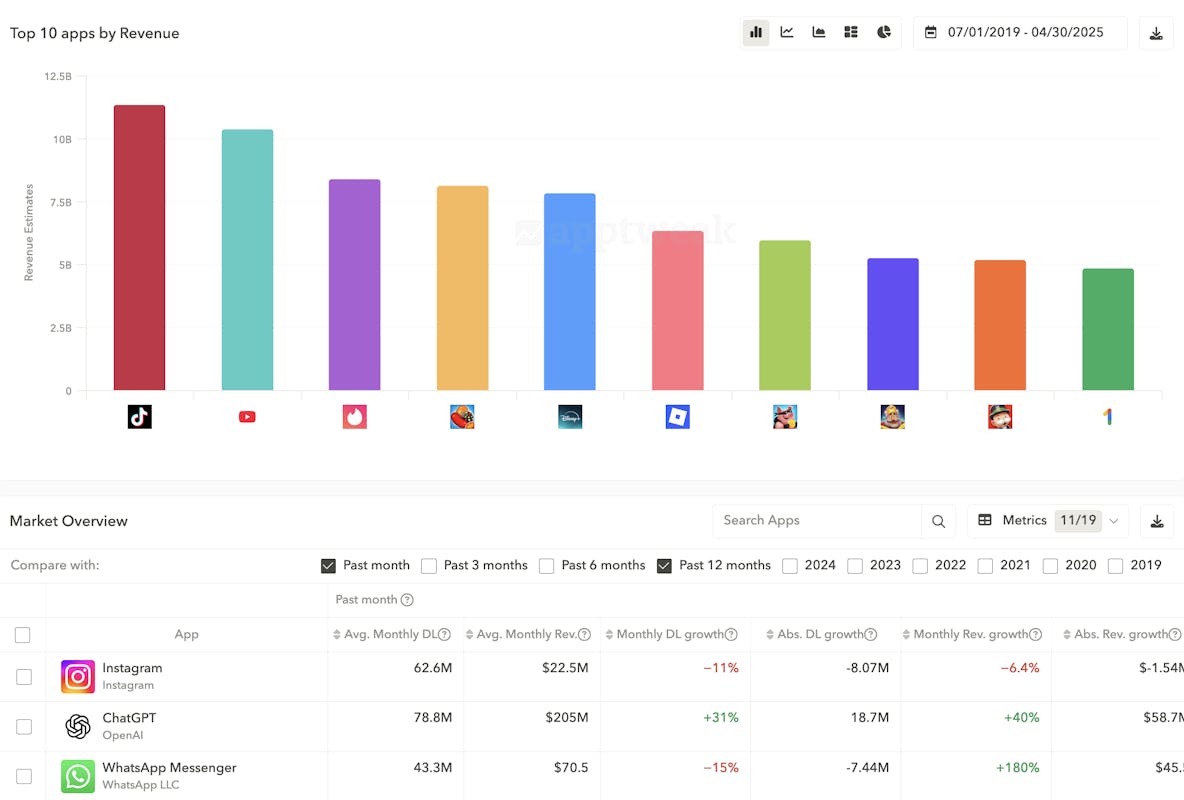The image size is (1184, 800).
Task: Click the Candy Crush app icon under the chart
Action: [462, 416]
